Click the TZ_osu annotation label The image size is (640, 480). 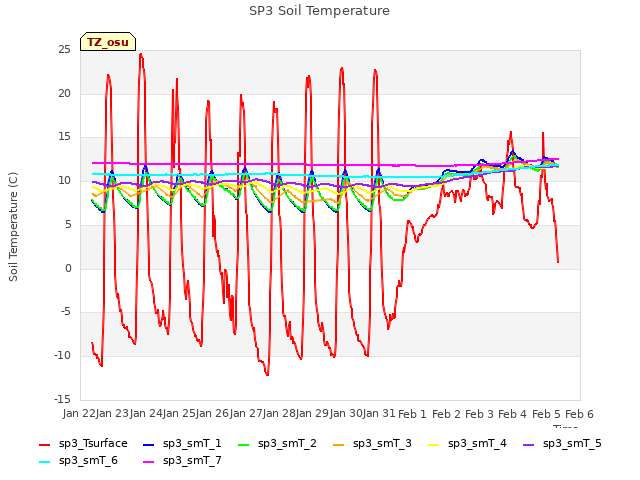click(108, 42)
